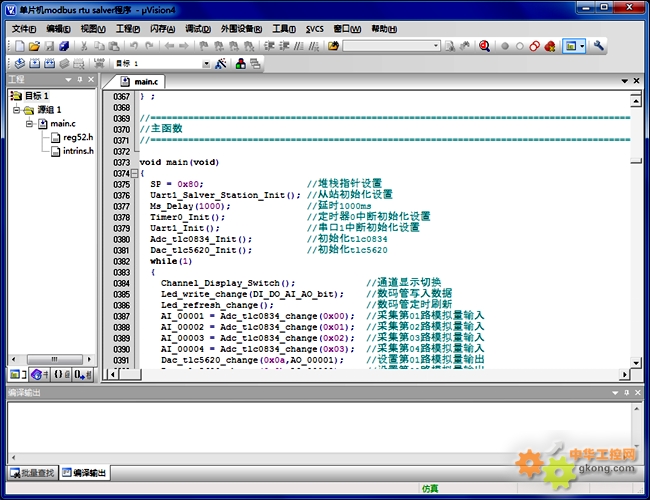The height and width of the screenshot is (500, 650).
Task: Open the find text combo box dropdown
Action: coord(436,46)
